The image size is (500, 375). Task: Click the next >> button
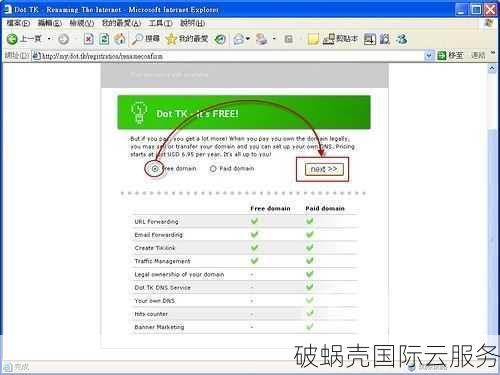pos(324,169)
